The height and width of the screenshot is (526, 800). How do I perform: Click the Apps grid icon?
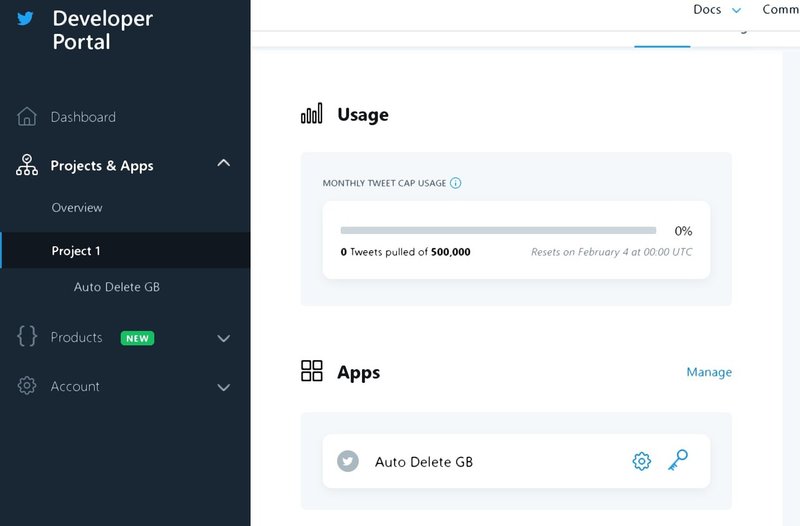click(x=312, y=372)
